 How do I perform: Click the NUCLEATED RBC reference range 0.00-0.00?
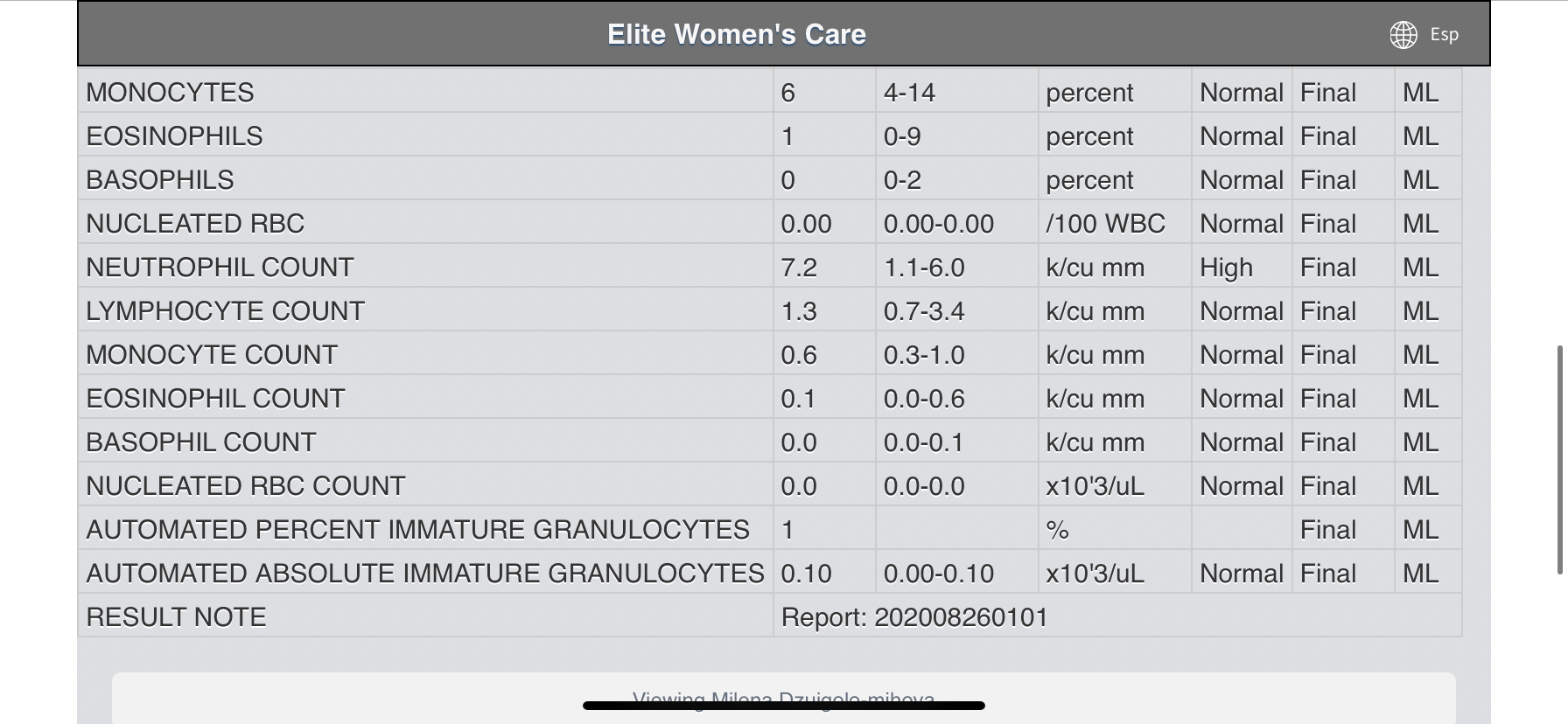(x=938, y=224)
